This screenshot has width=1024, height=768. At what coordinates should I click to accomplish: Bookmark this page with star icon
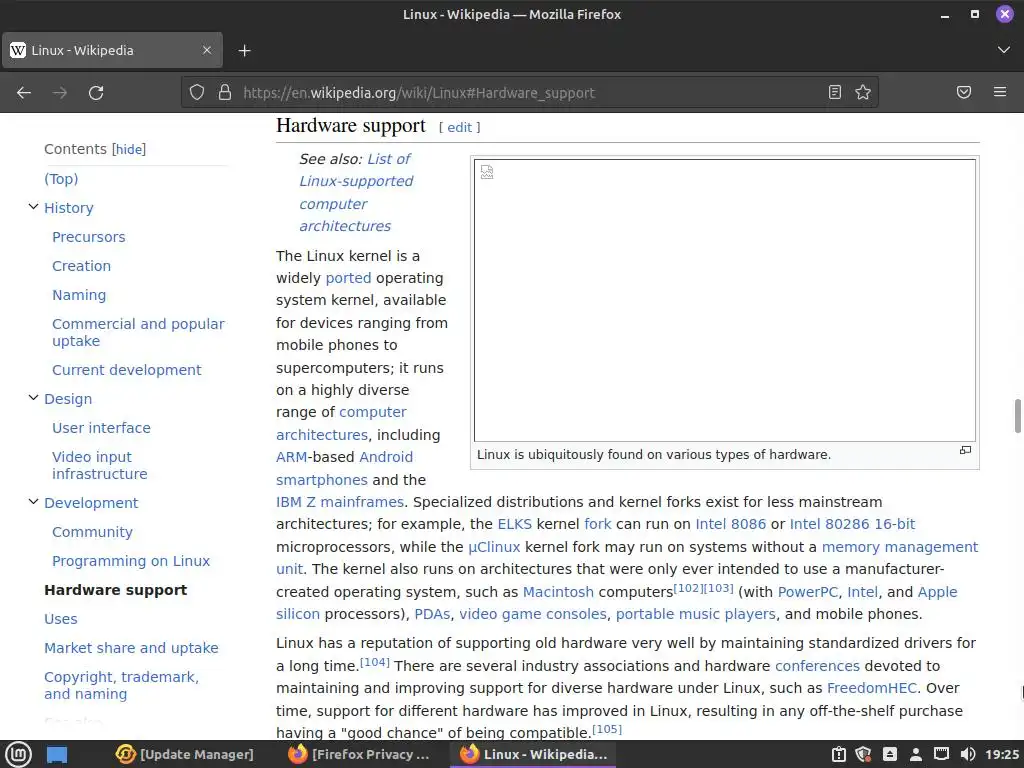point(863,92)
